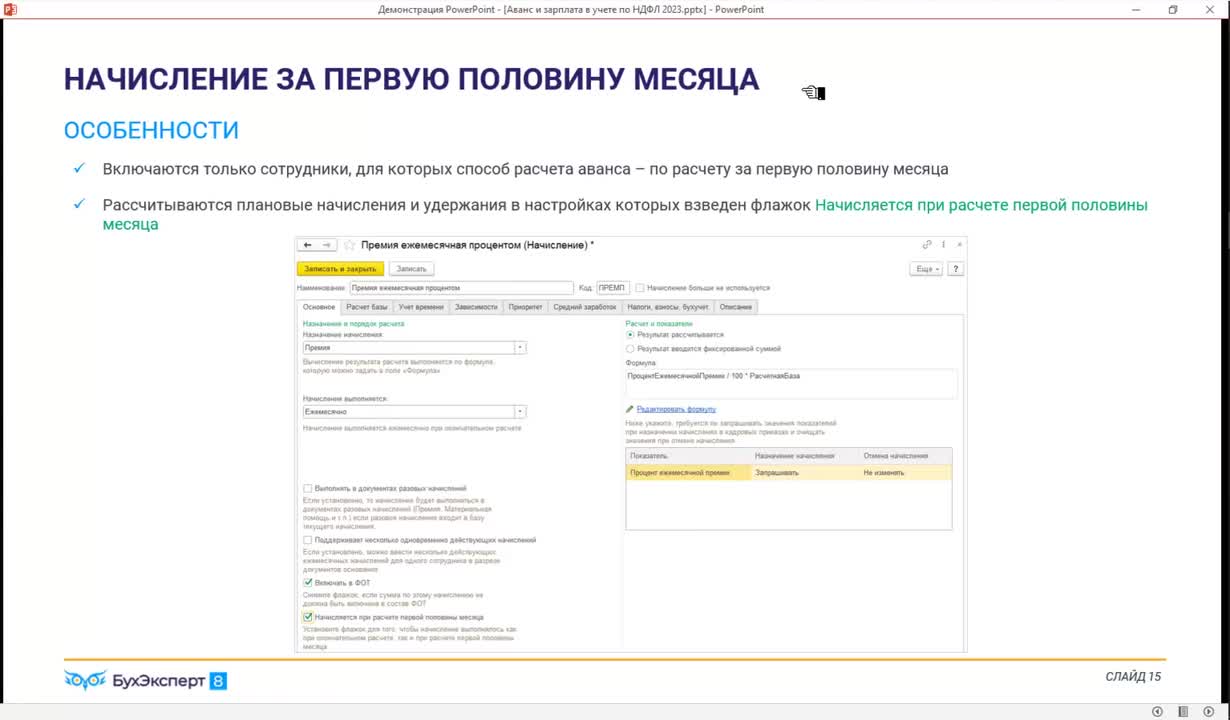
Task: Click the favorite star icon beside the title
Action: tap(350, 245)
